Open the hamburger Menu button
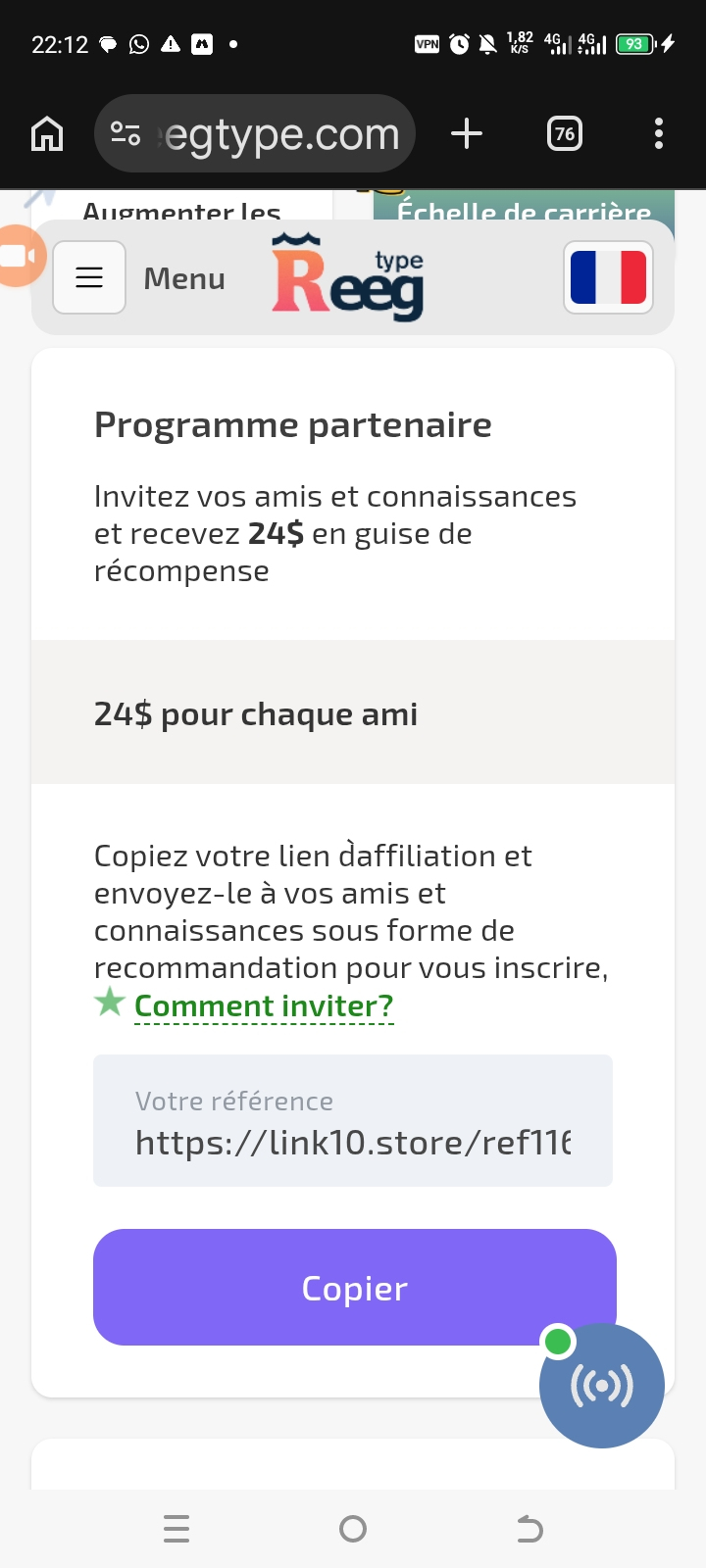Image resolution: width=706 pixels, height=1568 pixels. (89, 277)
